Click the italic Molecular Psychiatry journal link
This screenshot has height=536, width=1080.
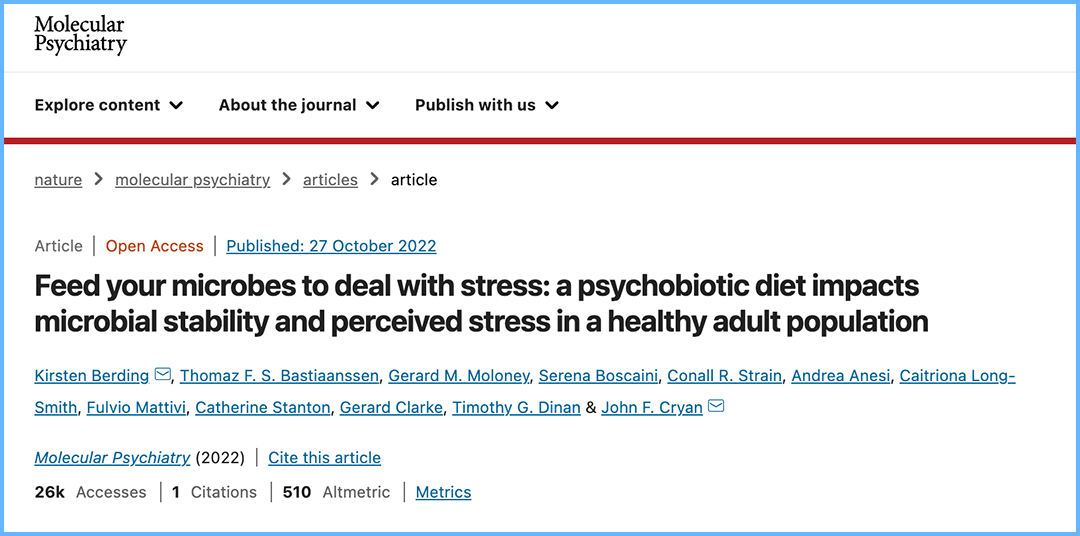coord(112,458)
